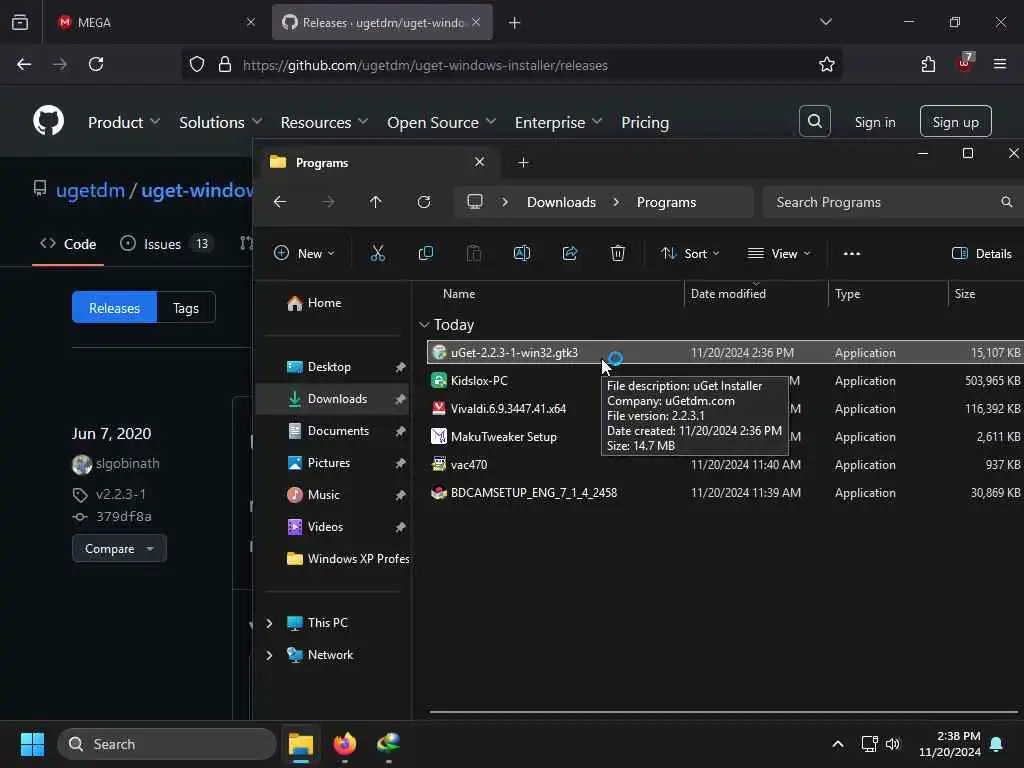This screenshot has width=1024, height=768.
Task: Show hidden system tray icons chevron
Action: 837,744
